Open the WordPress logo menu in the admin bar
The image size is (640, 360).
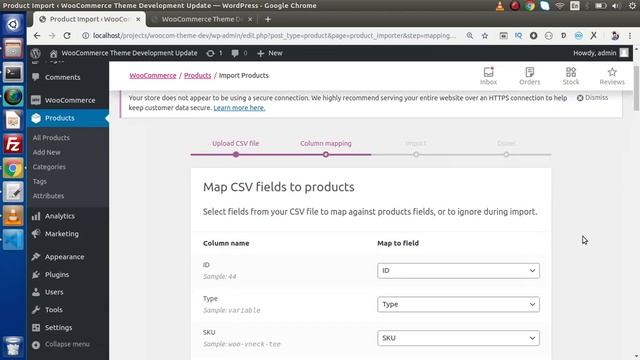[36, 53]
